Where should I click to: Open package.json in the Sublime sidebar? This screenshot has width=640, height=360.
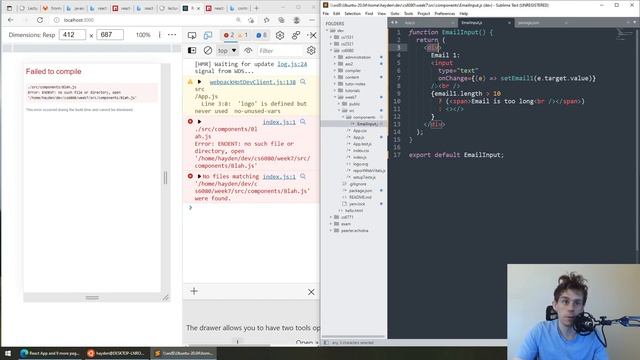click(x=360, y=191)
